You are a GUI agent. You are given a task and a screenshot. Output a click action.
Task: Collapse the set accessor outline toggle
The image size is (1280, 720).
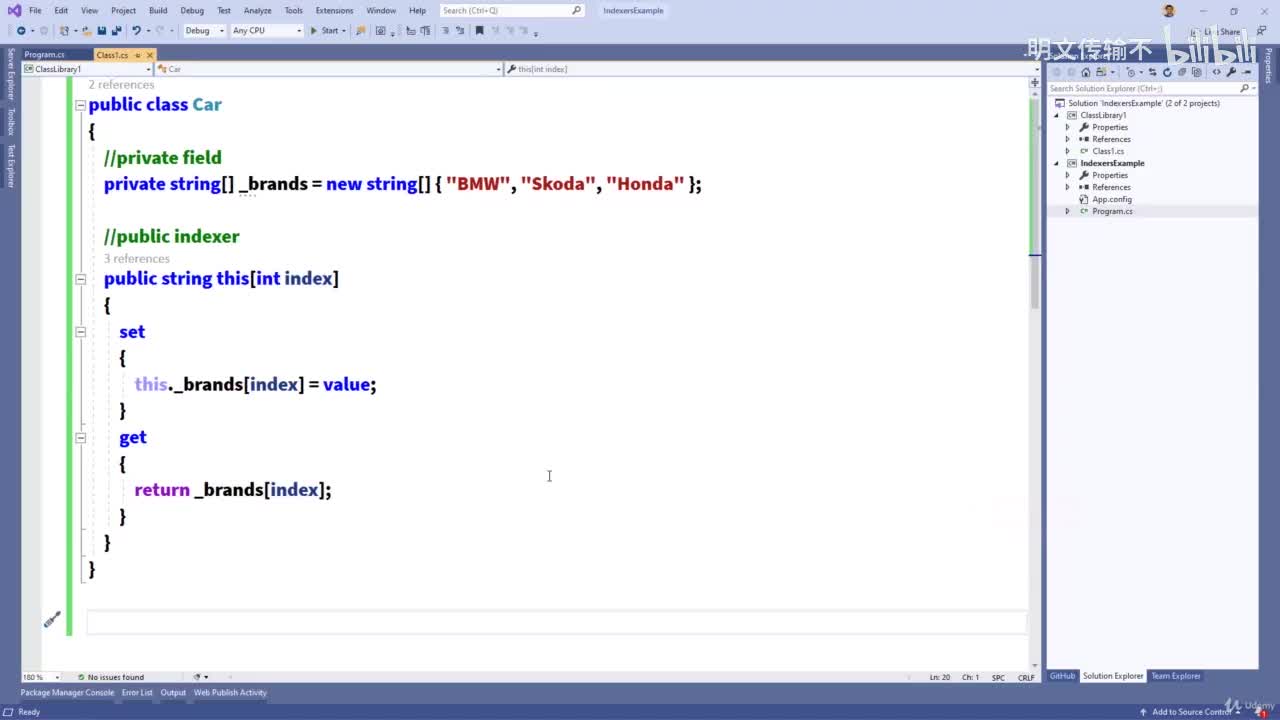pyautogui.click(x=81, y=332)
